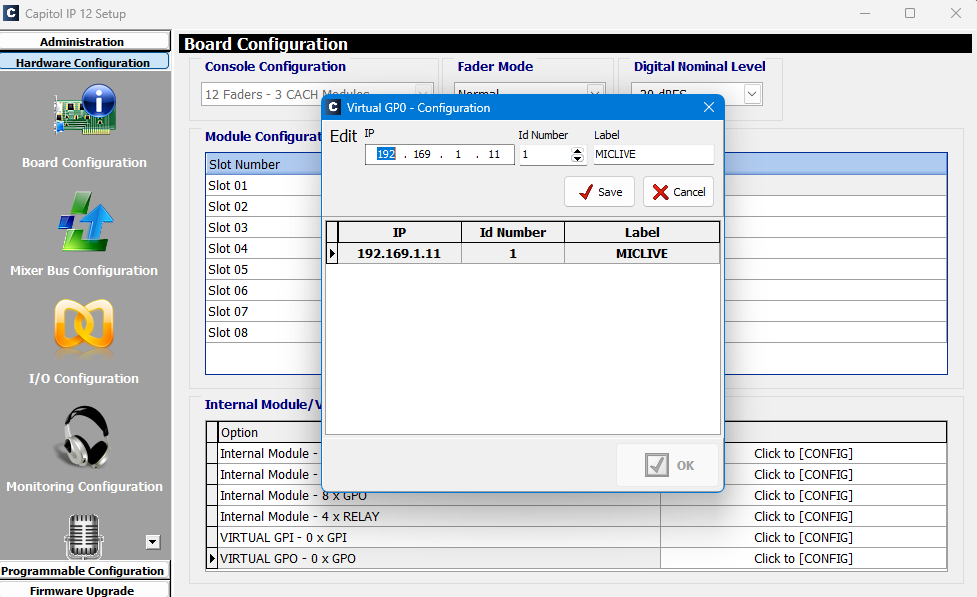Image resolution: width=977 pixels, height=597 pixels.
Task: Click CONFIG for Internal Module 4 x RELAY
Action: pos(803,517)
